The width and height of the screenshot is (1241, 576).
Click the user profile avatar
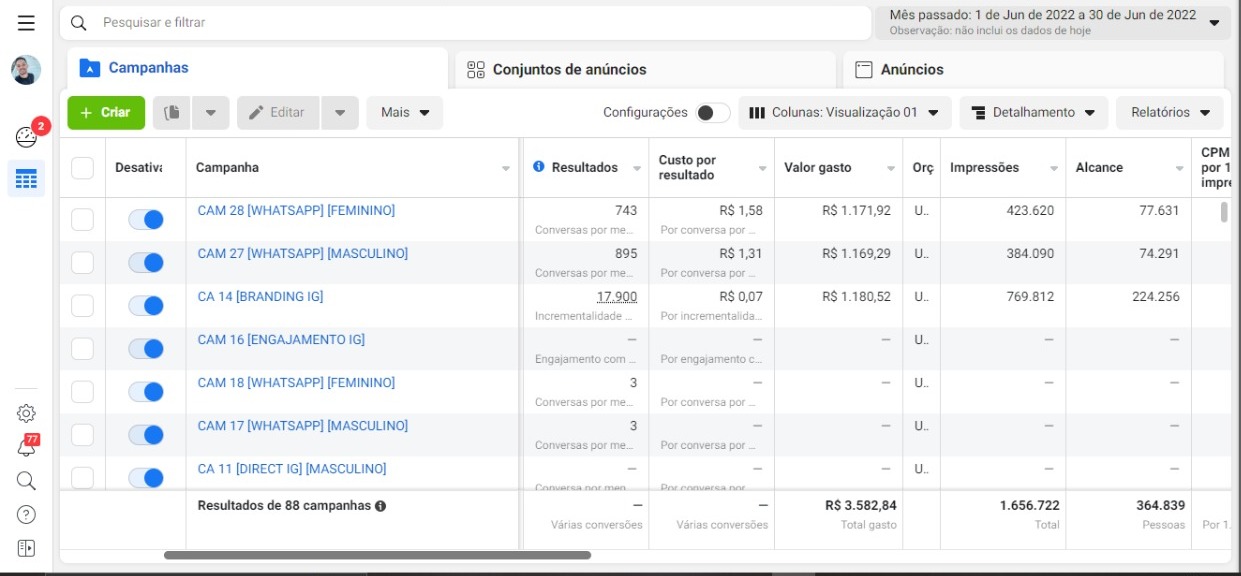(26, 70)
